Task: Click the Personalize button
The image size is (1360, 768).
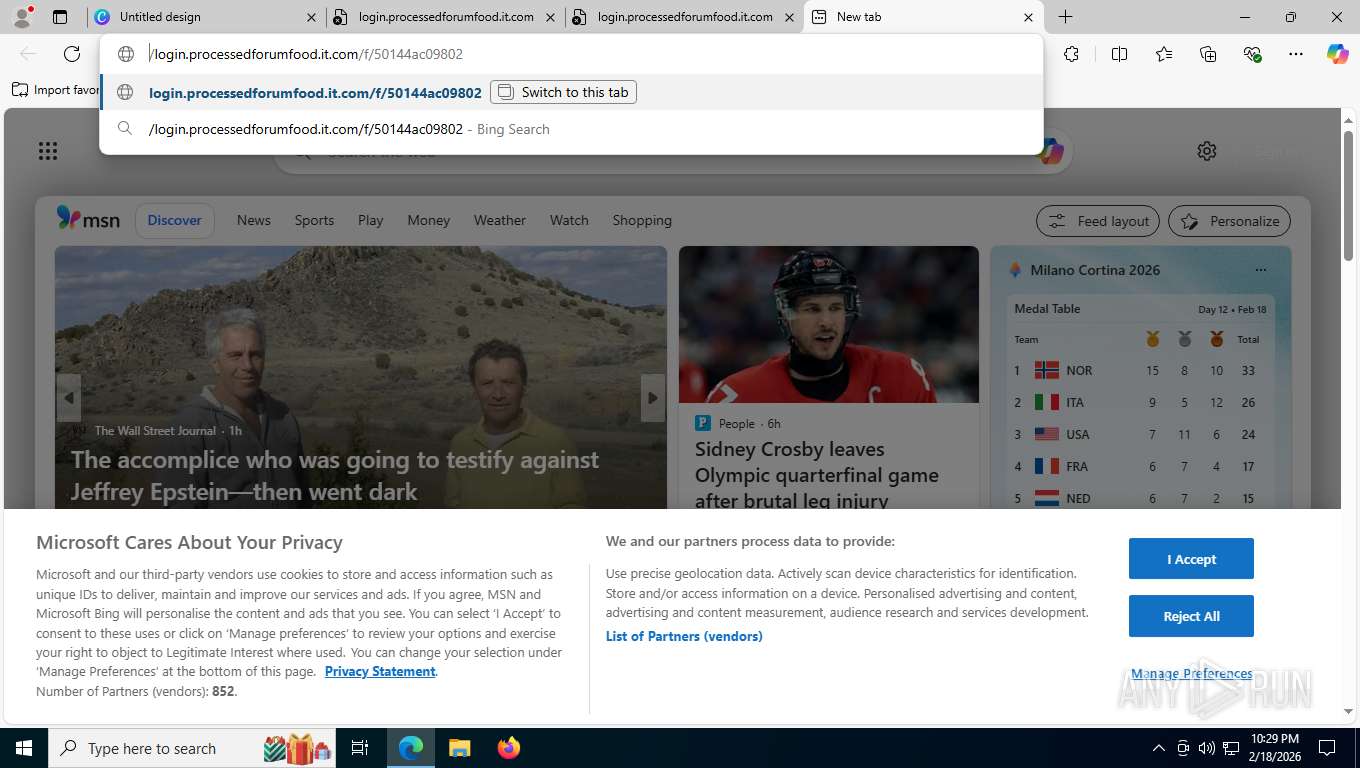Action: pyautogui.click(x=1230, y=221)
